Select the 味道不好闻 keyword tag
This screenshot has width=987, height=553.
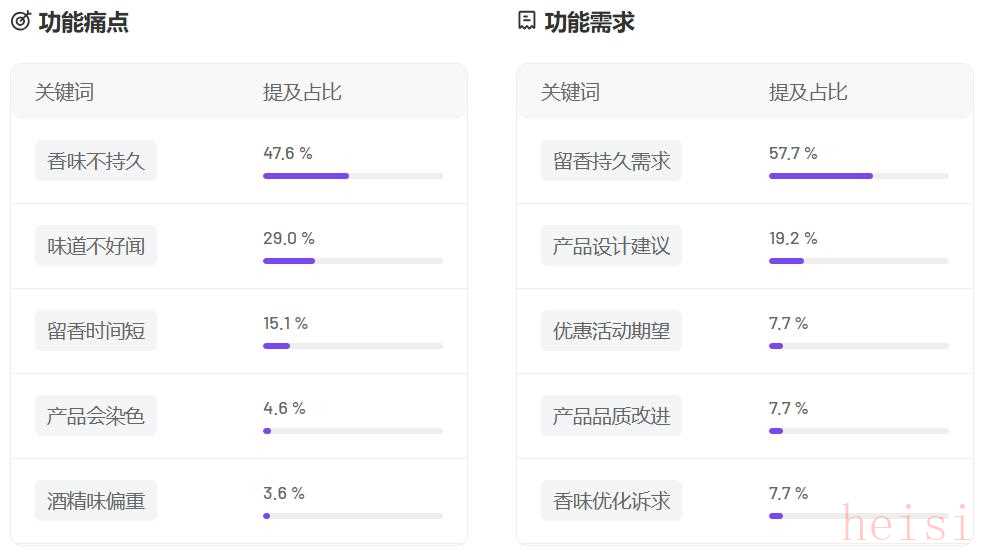point(96,246)
